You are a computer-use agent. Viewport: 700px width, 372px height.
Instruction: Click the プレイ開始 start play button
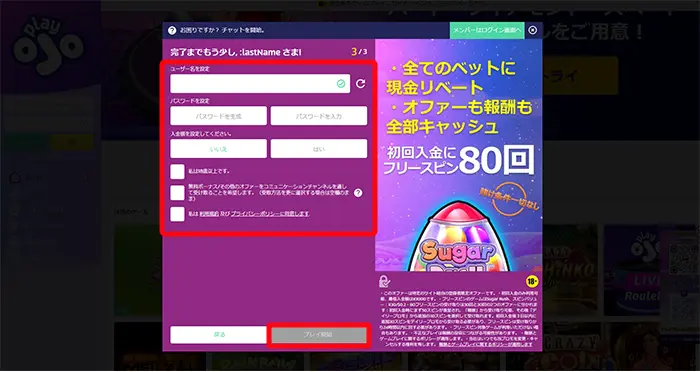coord(319,334)
